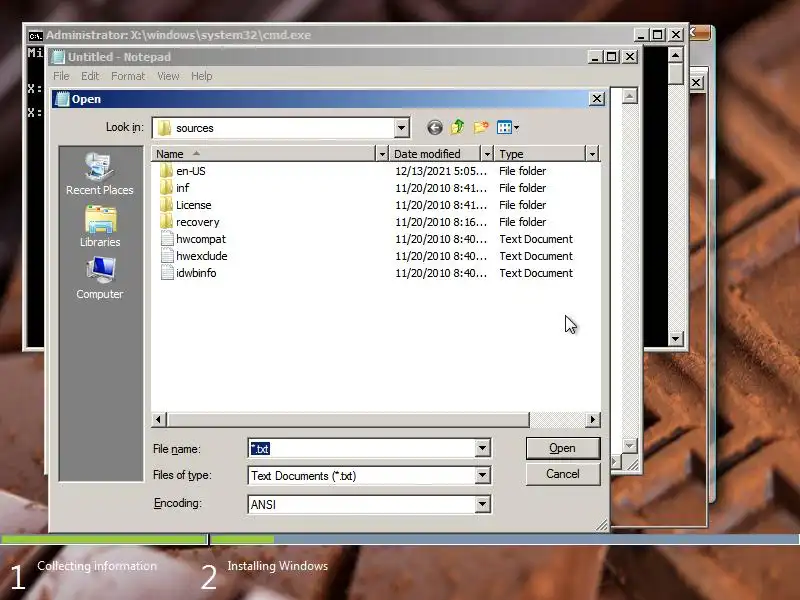Image resolution: width=800 pixels, height=600 pixels.
Task: Open Notepad Format menu
Action: point(128,76)
